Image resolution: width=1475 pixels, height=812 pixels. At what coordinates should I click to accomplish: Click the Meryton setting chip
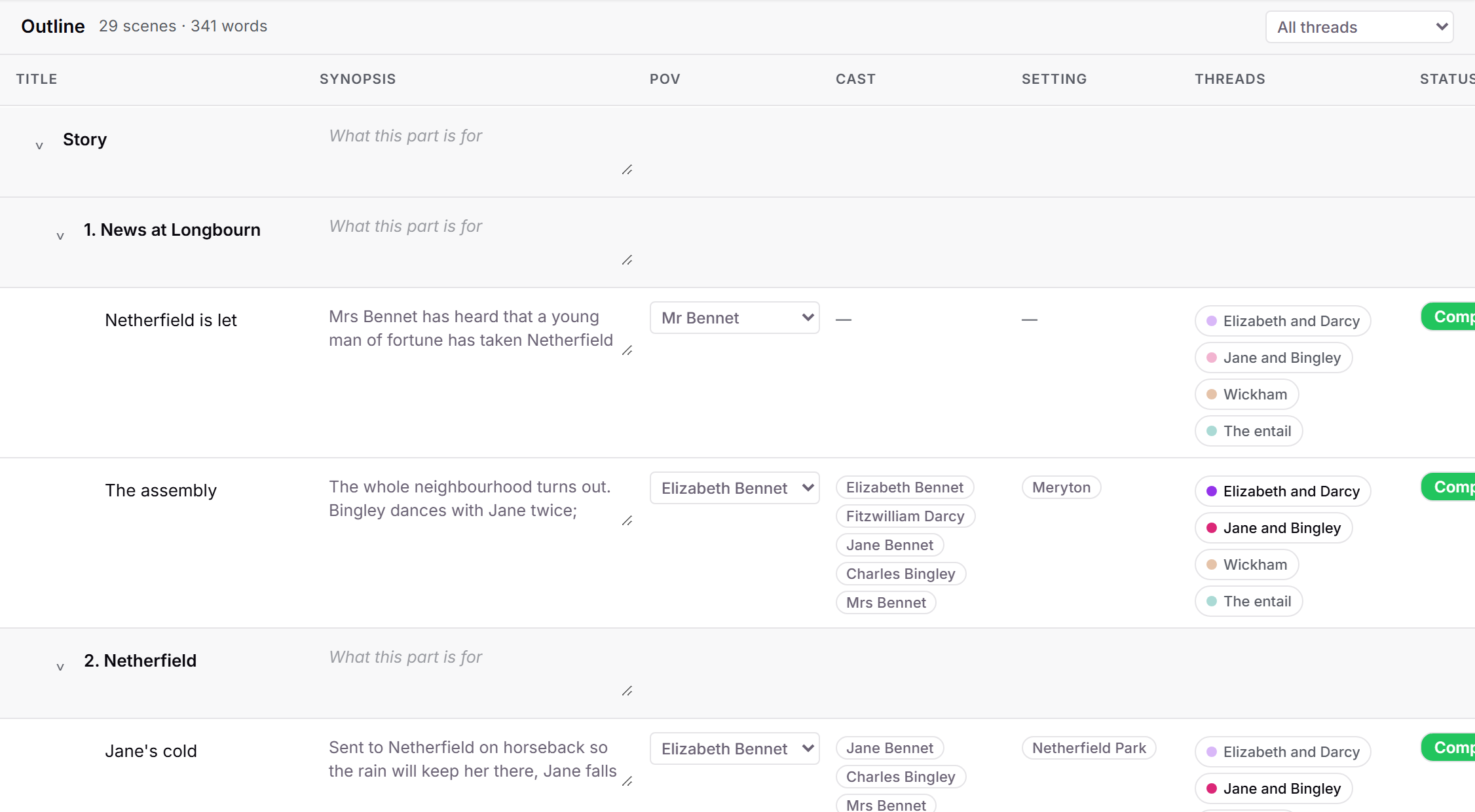point(1061,487)
